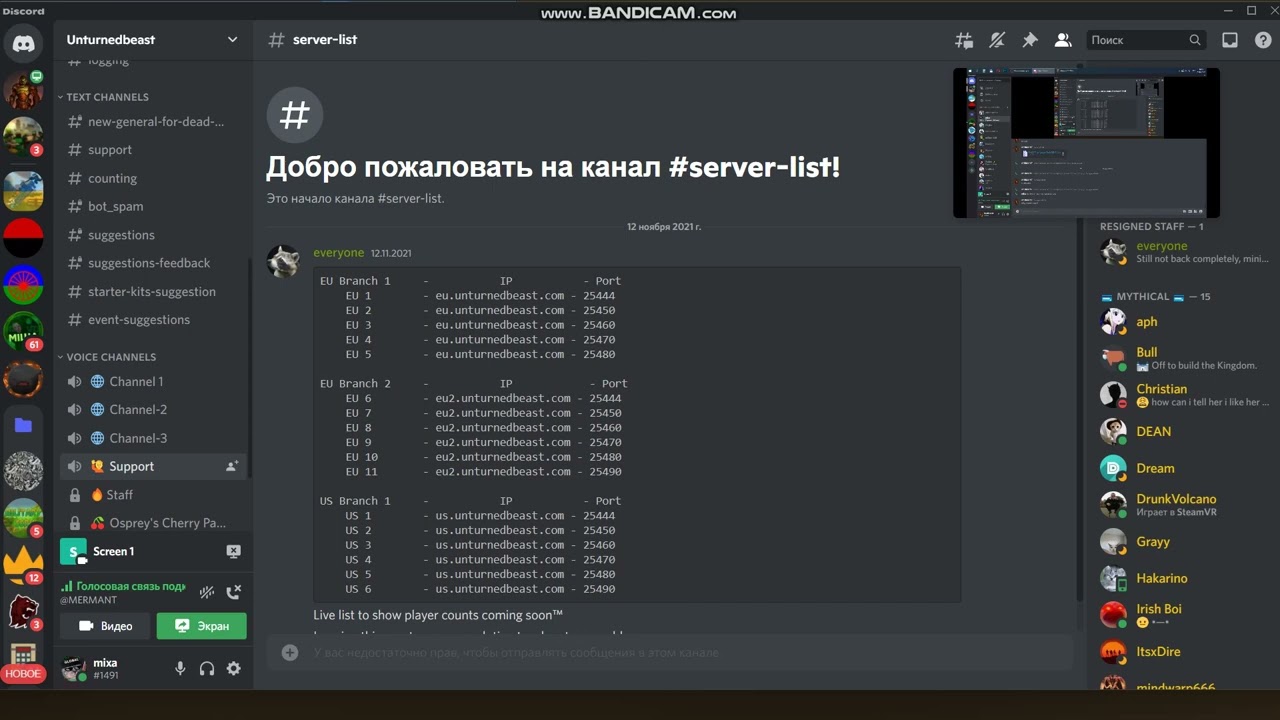Open event-suggestions channel

[x=153, y=320]
